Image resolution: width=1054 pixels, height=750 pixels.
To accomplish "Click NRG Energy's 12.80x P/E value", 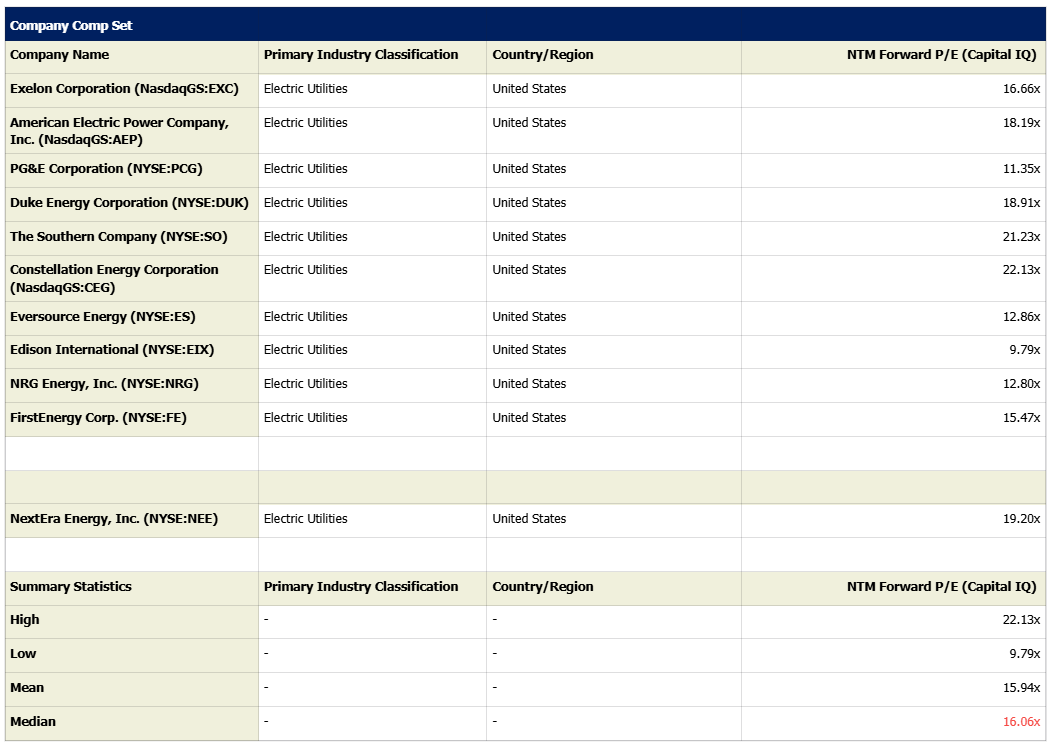I will click(x=1021, y=384).
